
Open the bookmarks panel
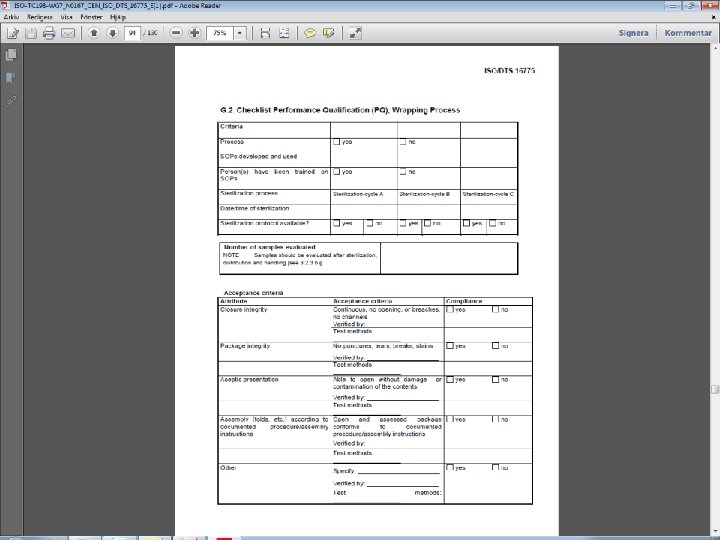click(x=11, y=78)
